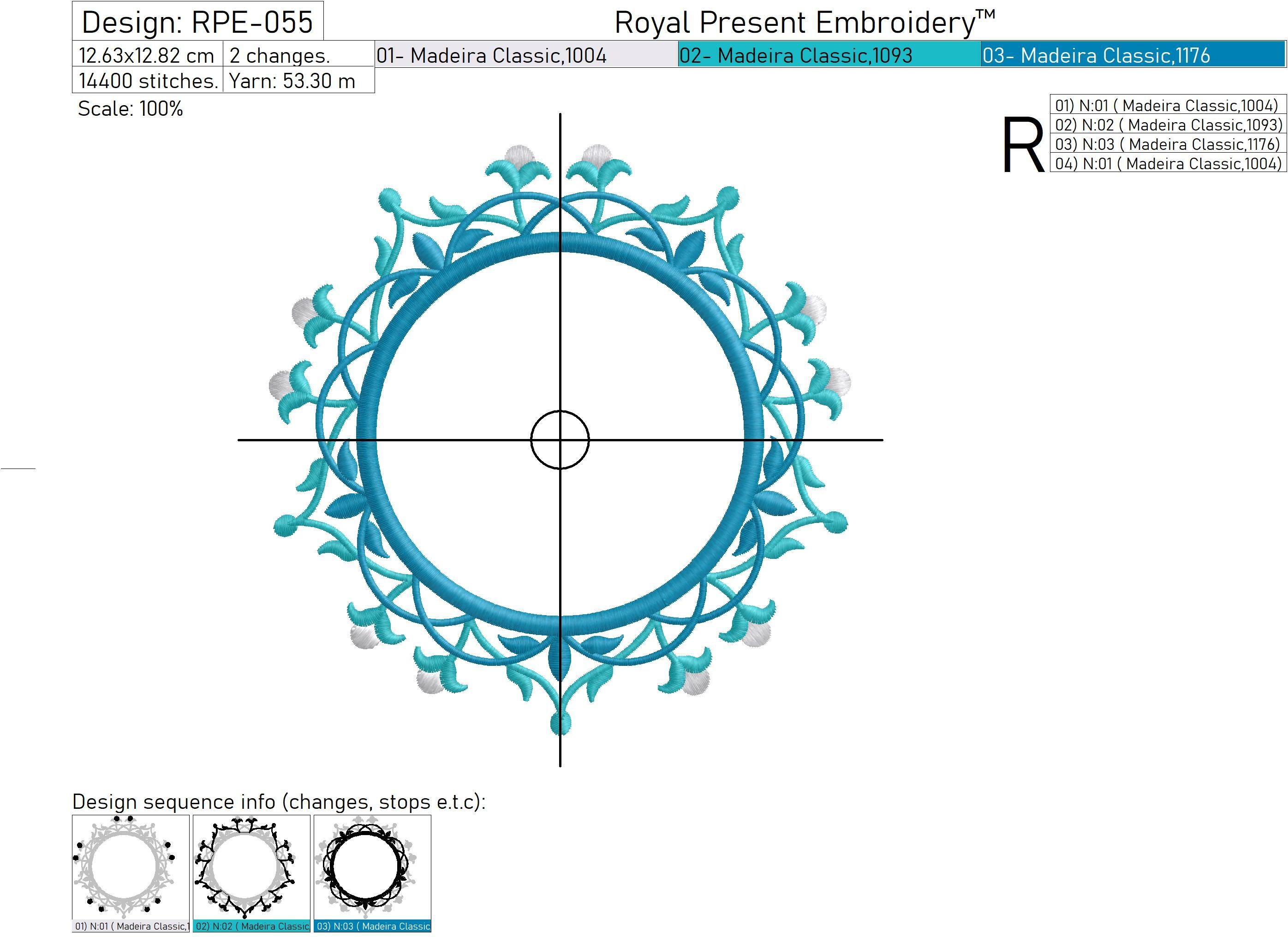Click the 'Design: RPE-055' title
1288x937 pixels.
pyautogui.click(x=197, y=22)
